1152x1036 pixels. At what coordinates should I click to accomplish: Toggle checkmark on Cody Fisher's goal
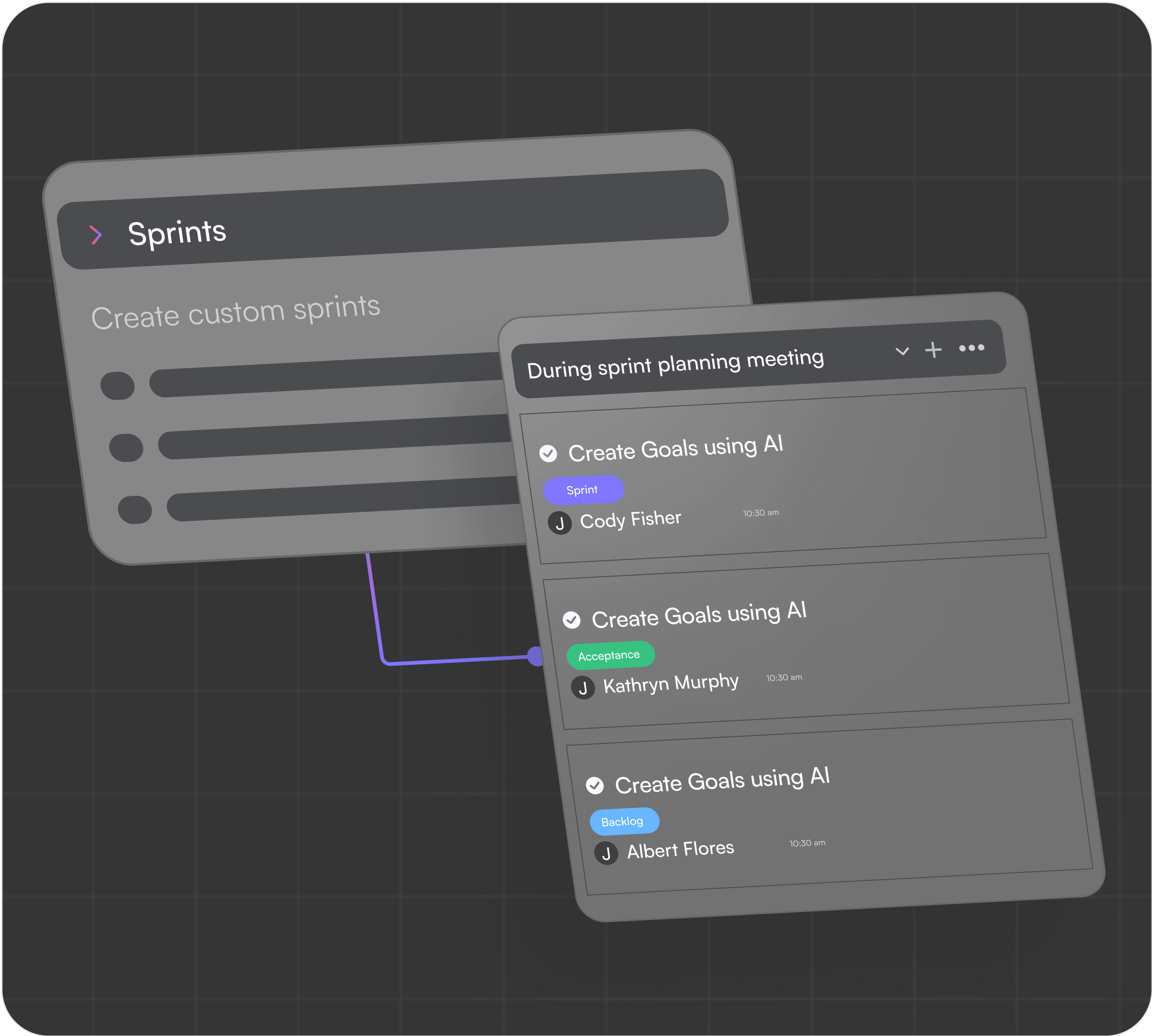548,453
